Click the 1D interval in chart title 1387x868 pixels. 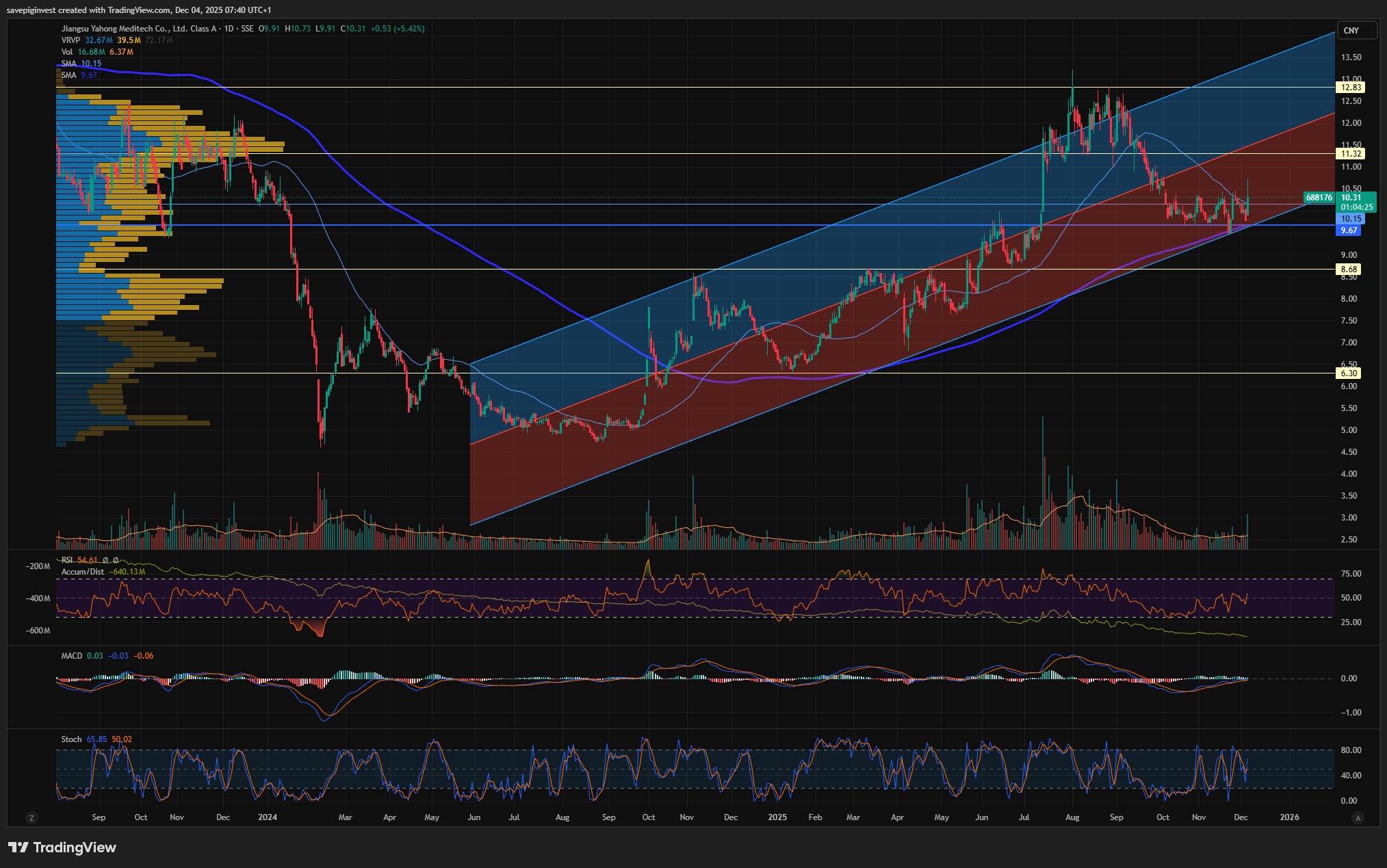pos(229,29)
